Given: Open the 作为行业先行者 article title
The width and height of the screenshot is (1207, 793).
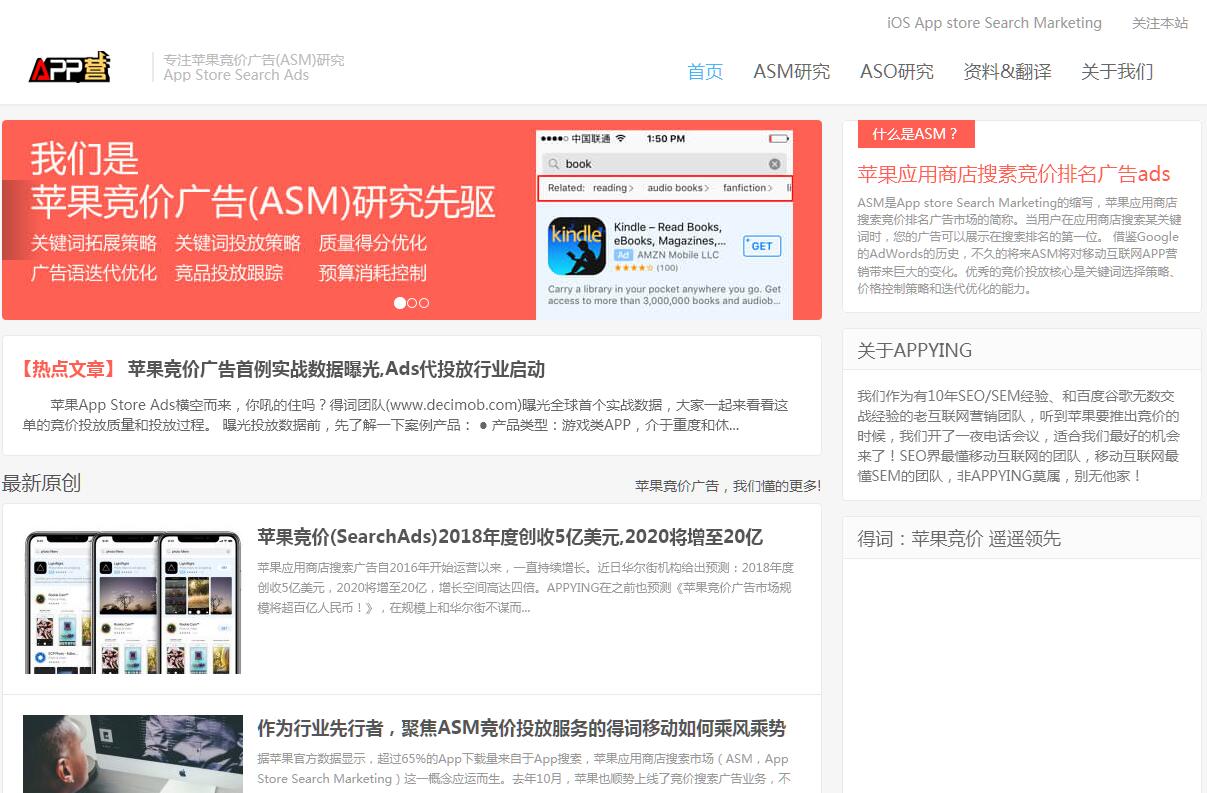Looking at the screenshot, I should pyautogui.click(x=521, y=728).
